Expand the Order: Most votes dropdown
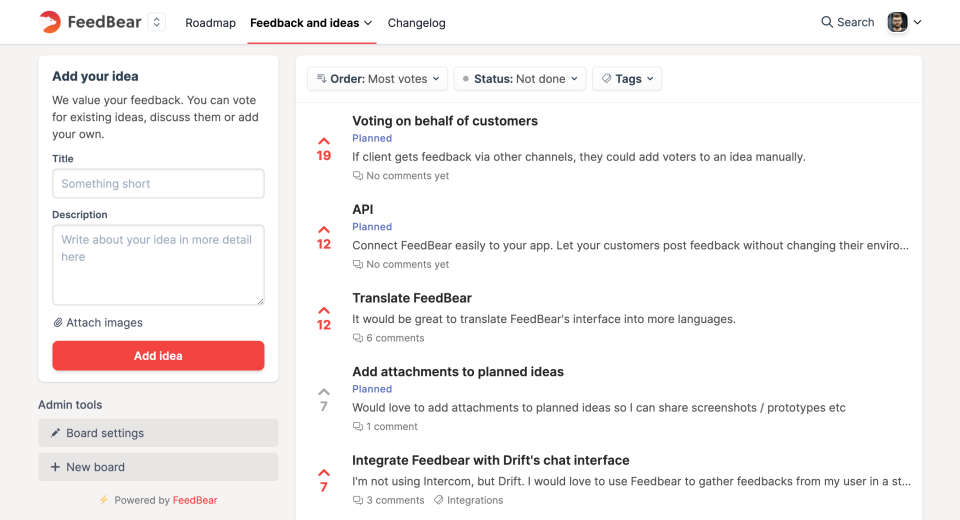 coord(377,79)
